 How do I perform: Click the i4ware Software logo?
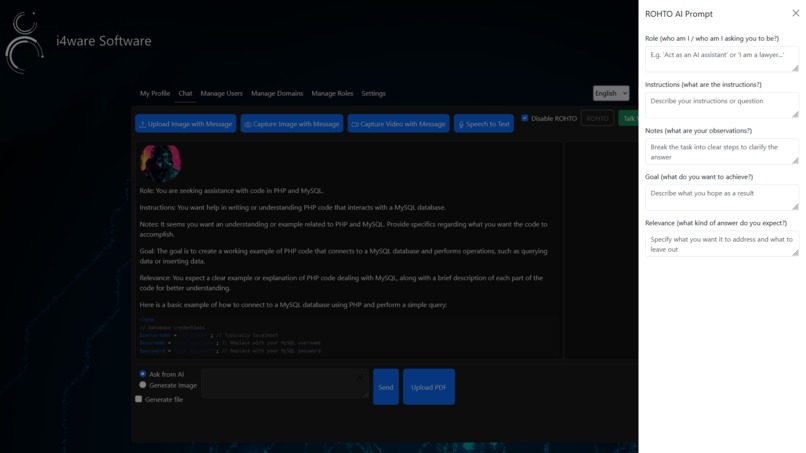pyautogui.click(x=24, y=43)
